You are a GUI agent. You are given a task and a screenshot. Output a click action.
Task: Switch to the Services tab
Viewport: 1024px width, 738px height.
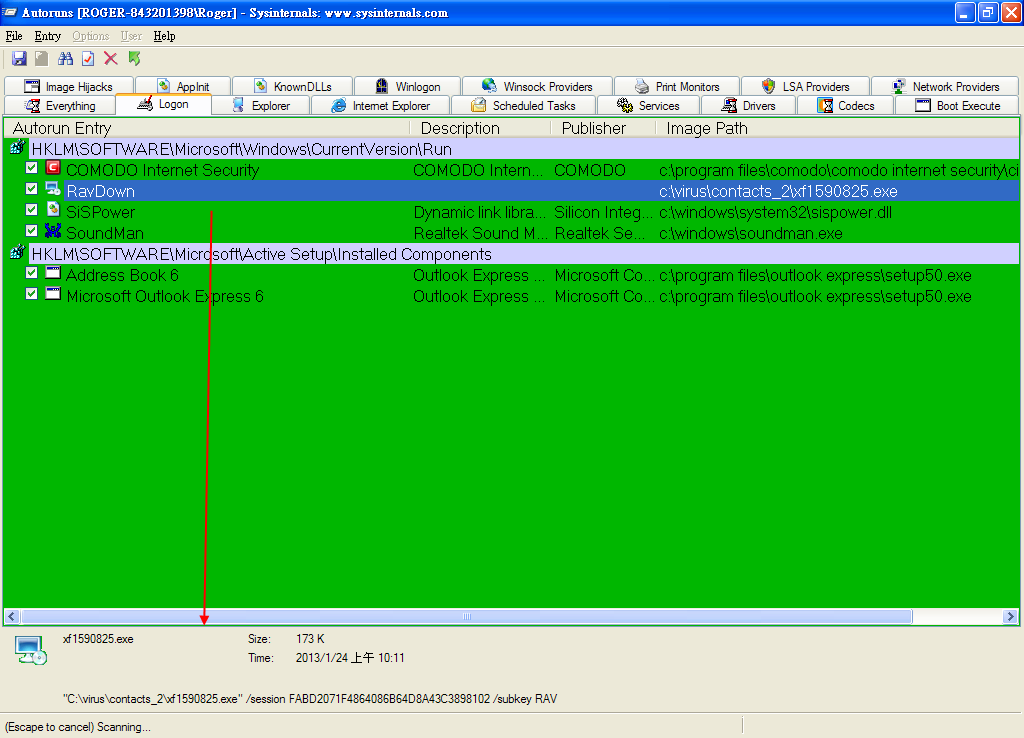[x=648, y=106]
